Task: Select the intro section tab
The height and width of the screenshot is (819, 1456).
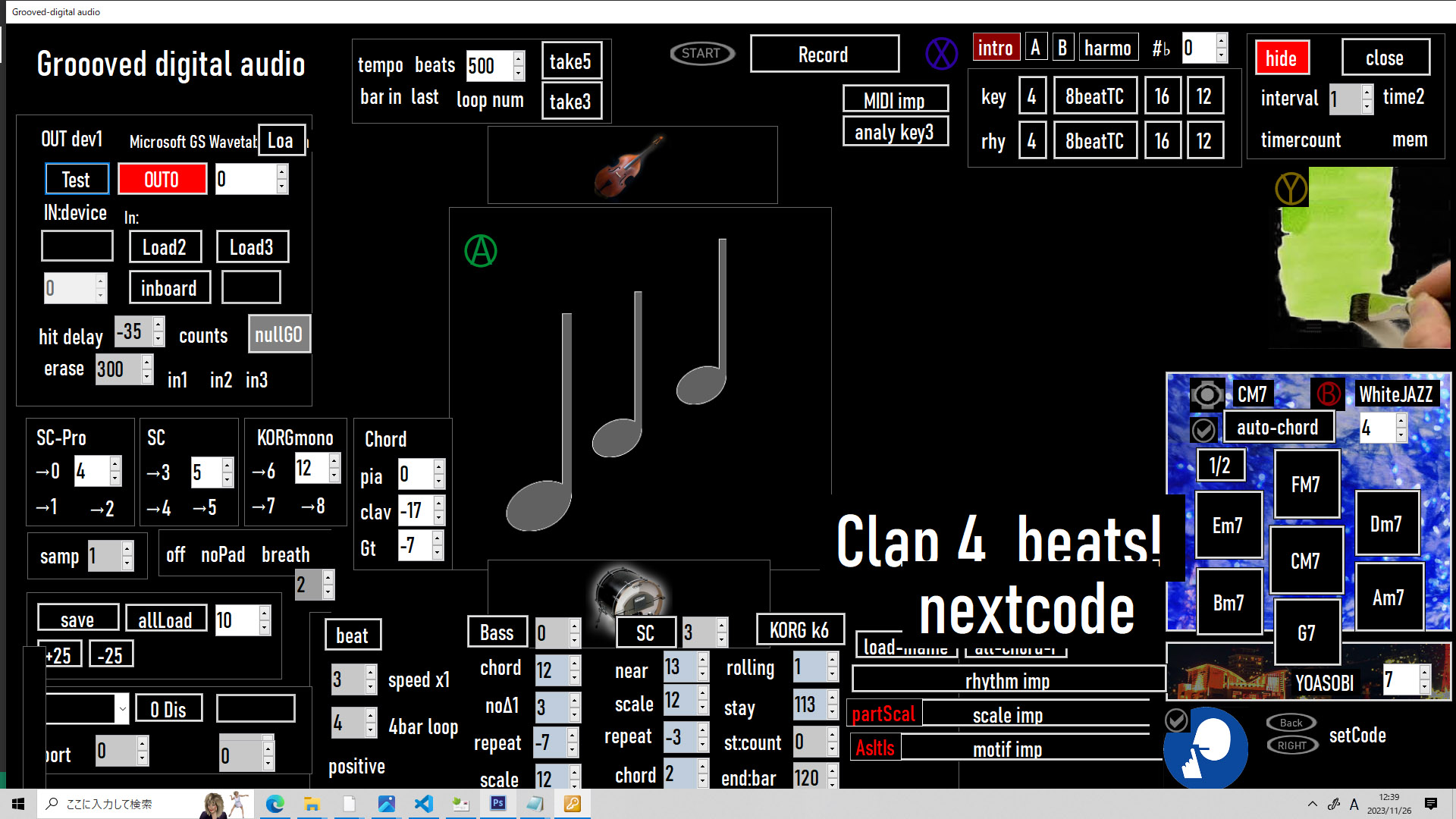Action: coord(995,49)
